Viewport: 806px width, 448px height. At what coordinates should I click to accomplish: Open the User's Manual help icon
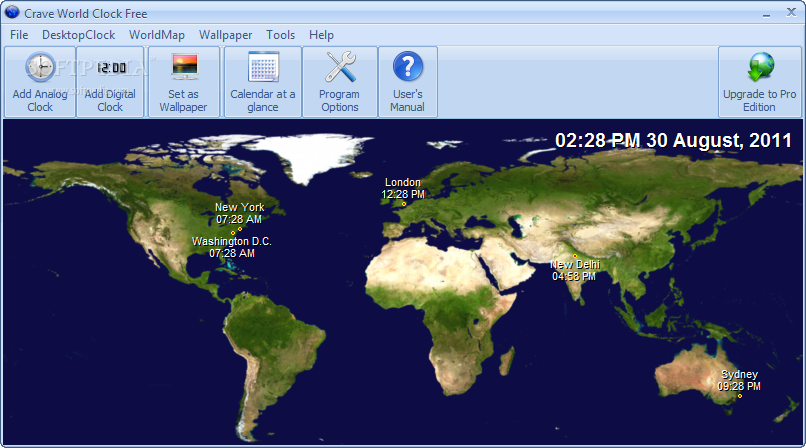click(408, 66)
